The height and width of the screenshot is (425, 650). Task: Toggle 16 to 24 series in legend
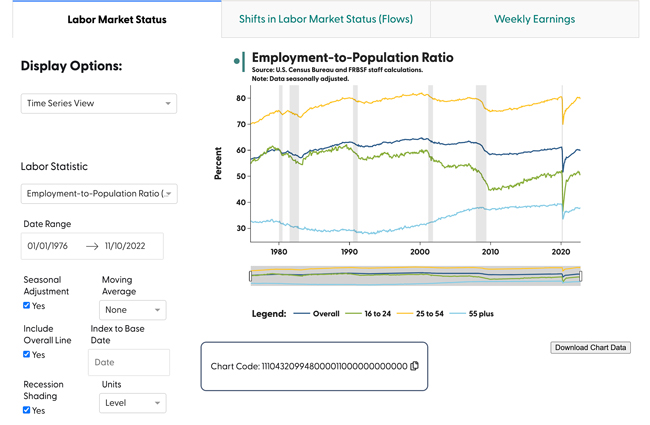(x=368, y=313)
